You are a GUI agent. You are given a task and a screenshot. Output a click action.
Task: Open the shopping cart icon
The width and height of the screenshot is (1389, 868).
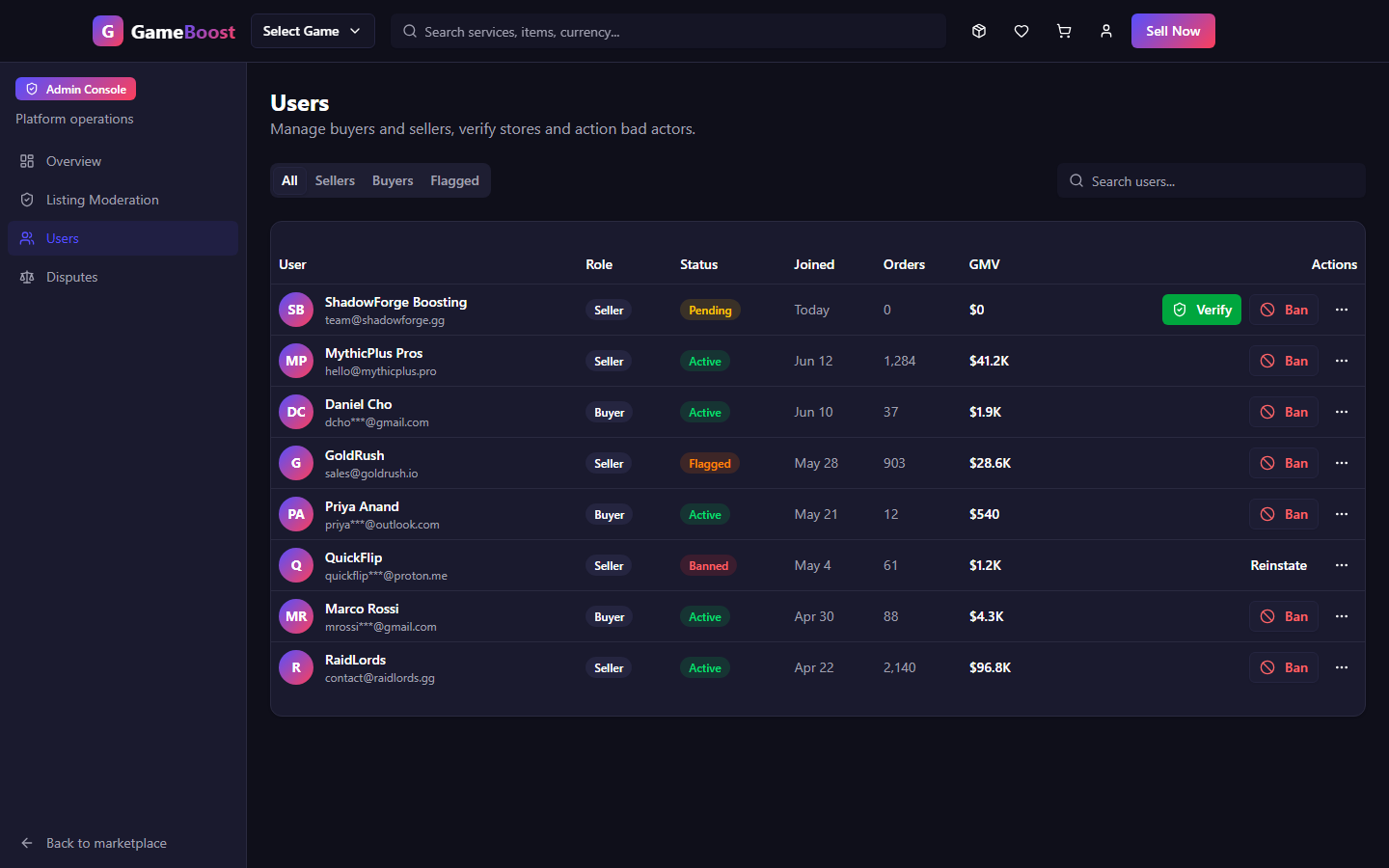click(x=1064, y=31)
